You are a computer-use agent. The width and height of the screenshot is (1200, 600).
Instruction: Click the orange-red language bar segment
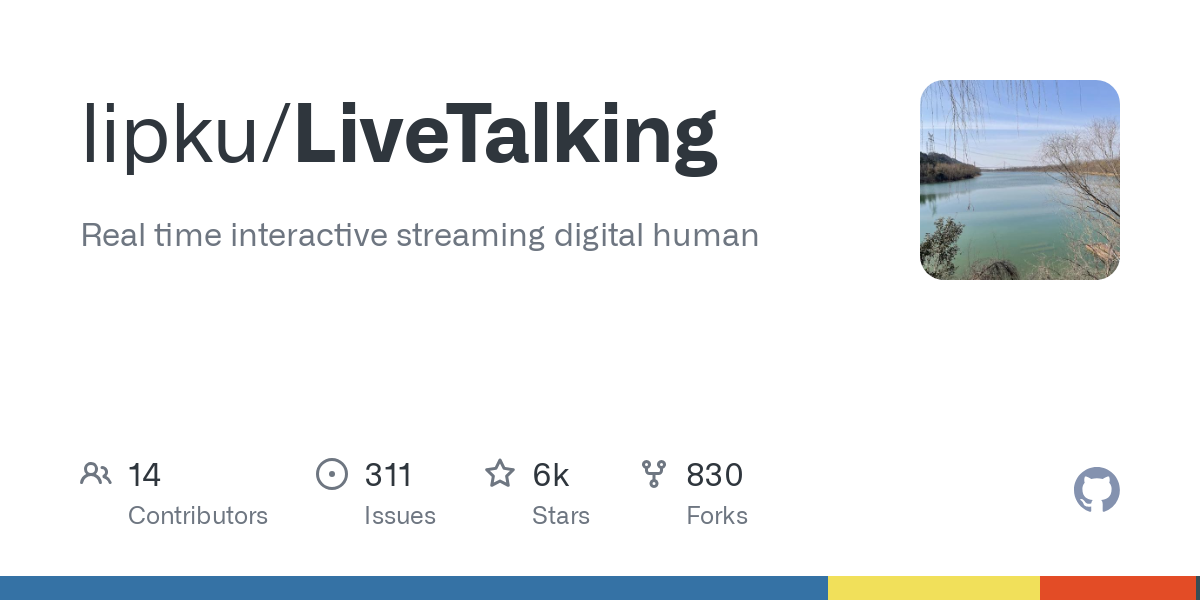(x=1118, y=588)
